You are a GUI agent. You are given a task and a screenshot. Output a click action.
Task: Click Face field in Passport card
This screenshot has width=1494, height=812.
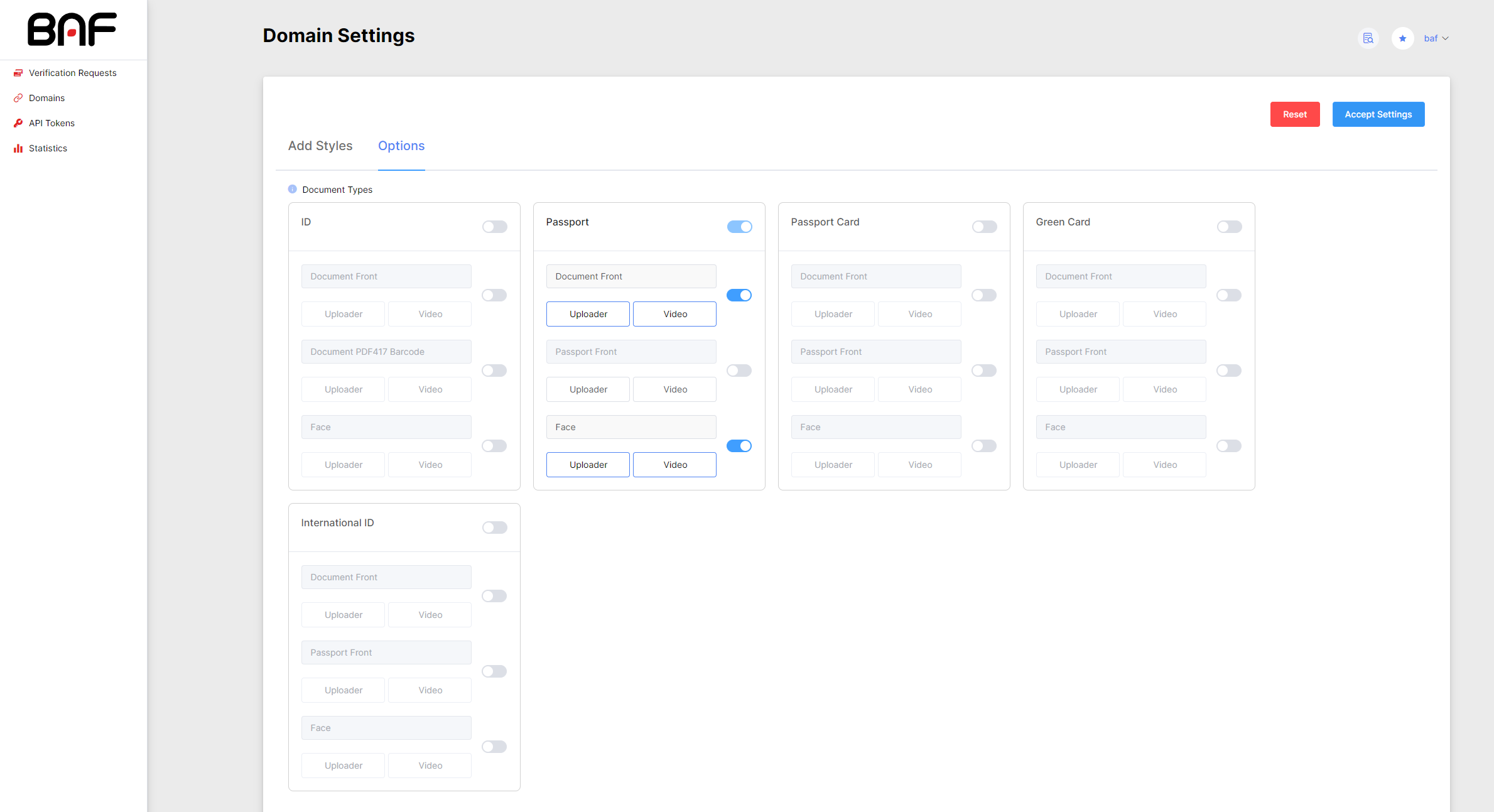(x=631, y=427)
